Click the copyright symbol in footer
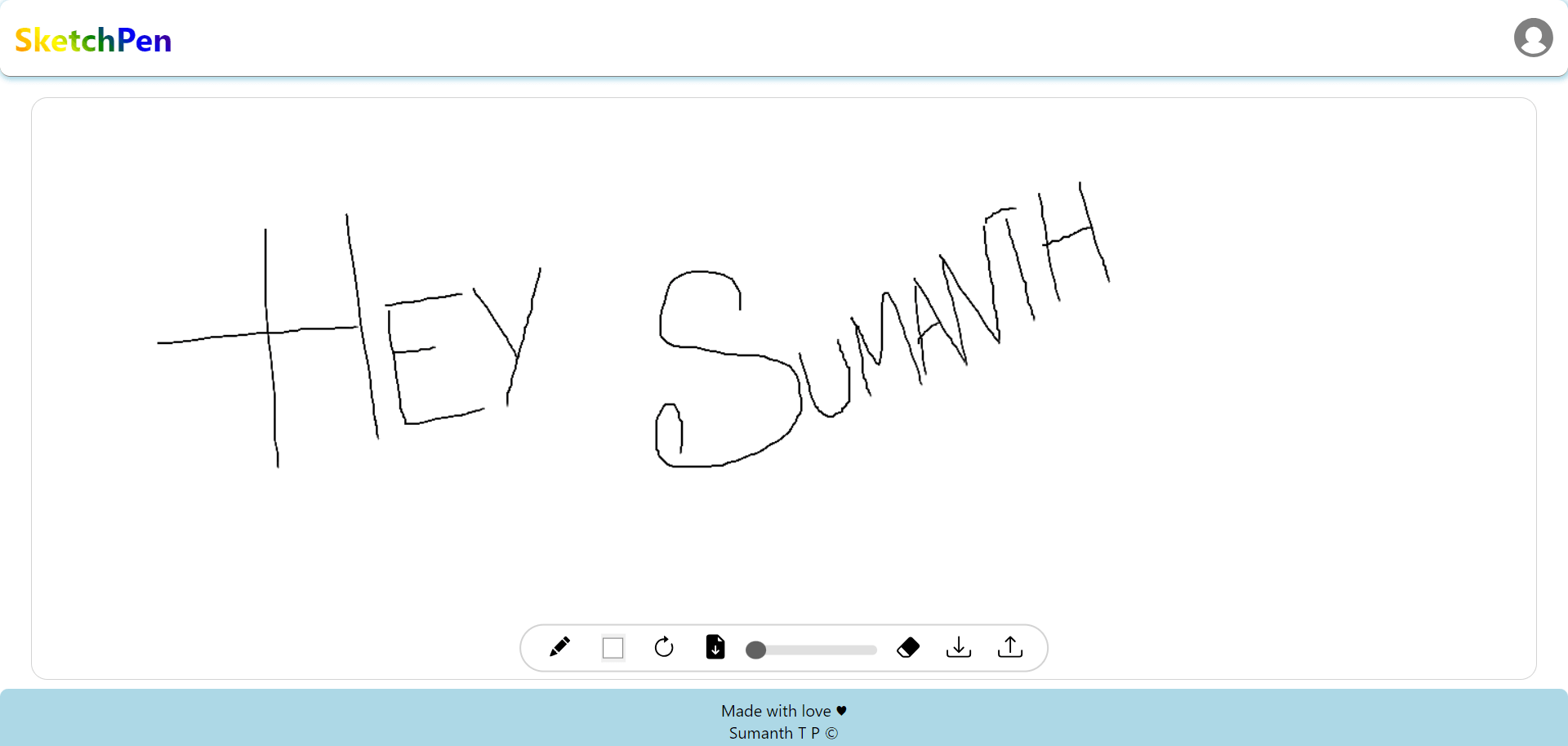 click(831, 733)
